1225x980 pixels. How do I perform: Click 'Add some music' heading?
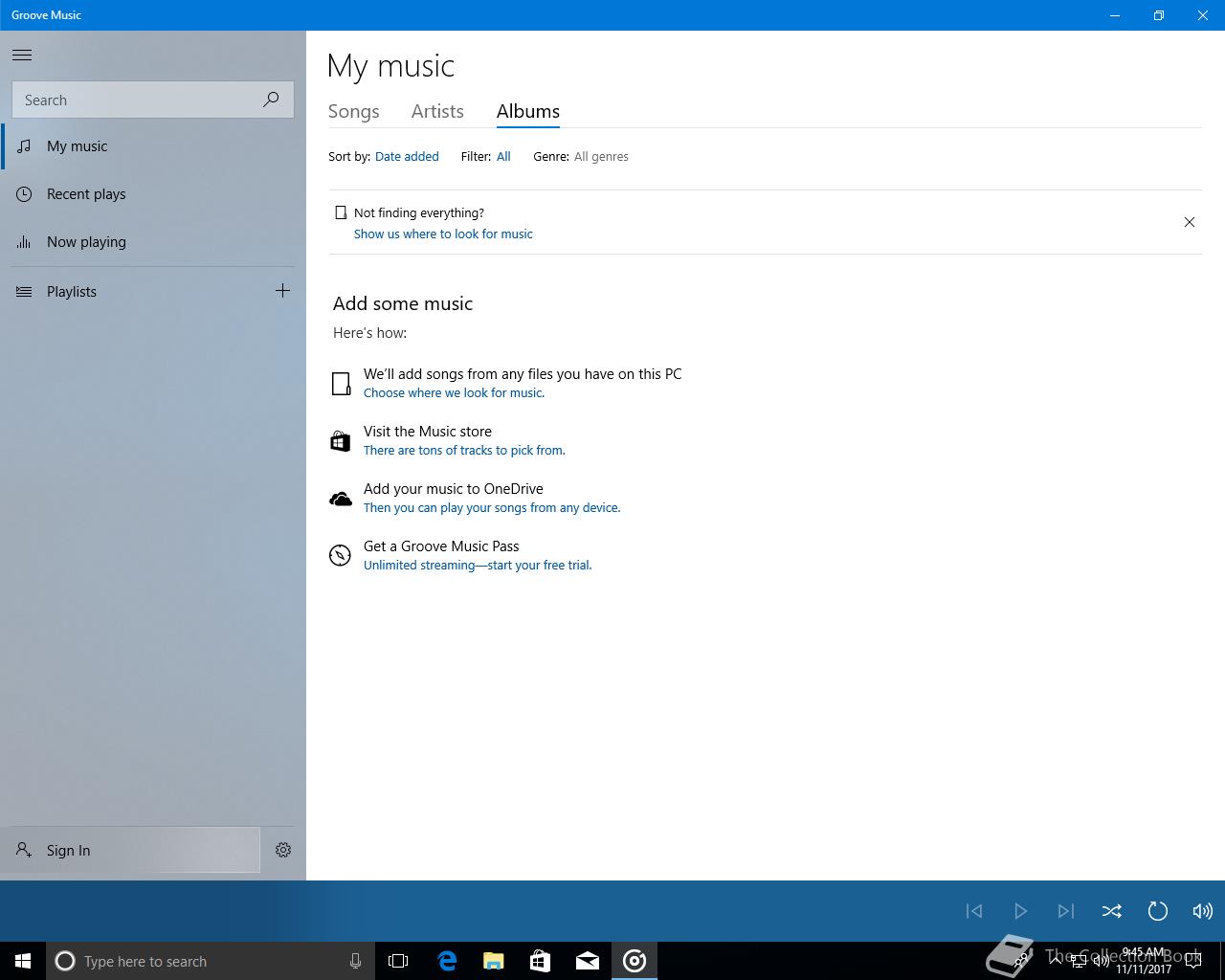click(x=403, y=303)
